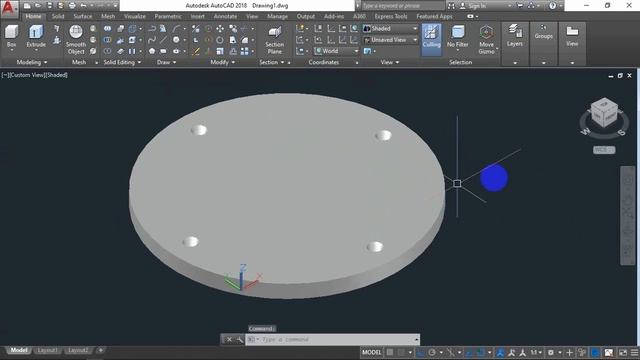Expand the Modify panel
The width and height of the screenshot is (640, 360).
coord(222,62)
